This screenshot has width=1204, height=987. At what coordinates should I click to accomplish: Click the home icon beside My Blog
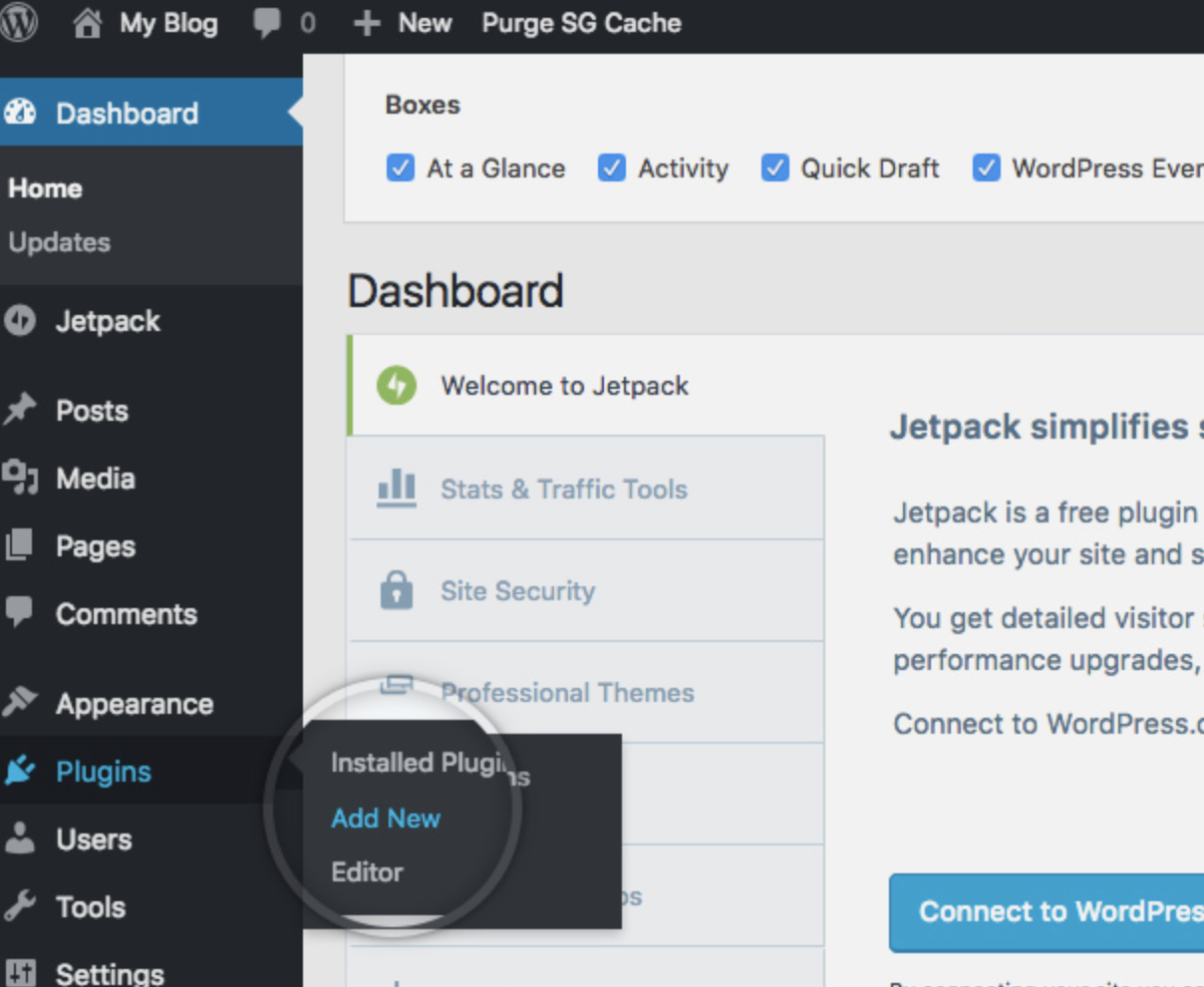point(88,23)
